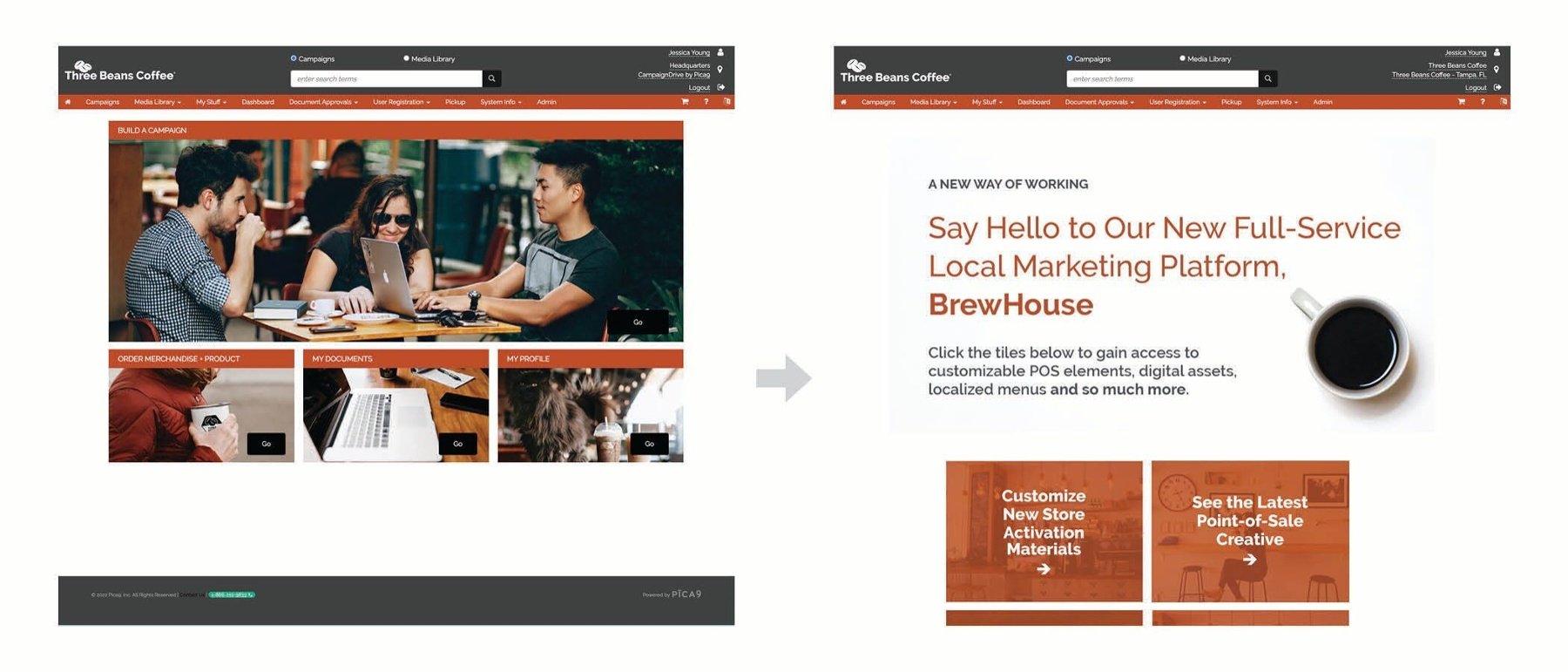The height and width of the screenshot is (672, 1568).
Task: Open the shopping cart in the right screenshot
Action: tap(1461, 102)
